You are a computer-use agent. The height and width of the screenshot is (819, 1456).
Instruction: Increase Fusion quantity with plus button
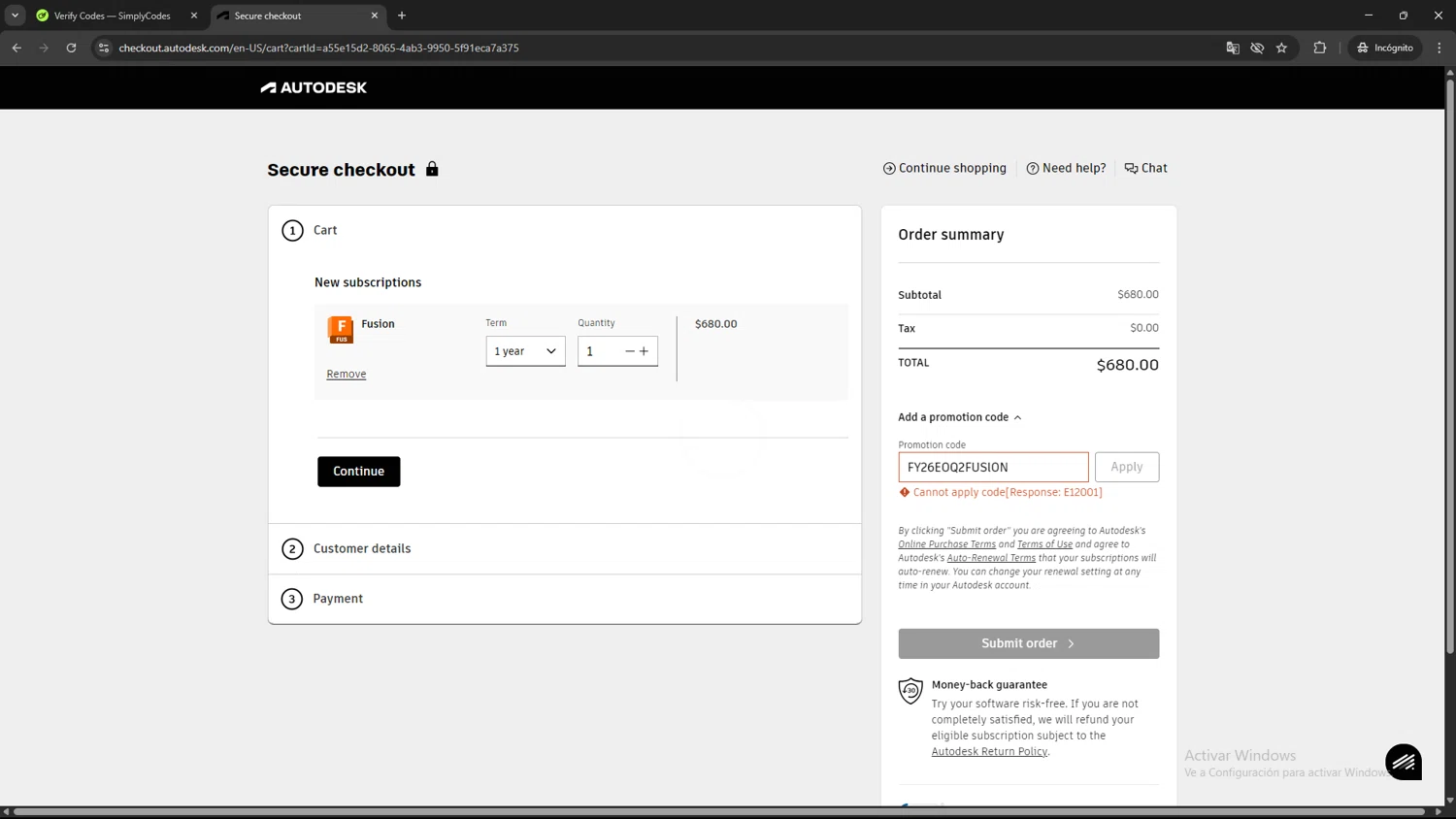[644, 351]
